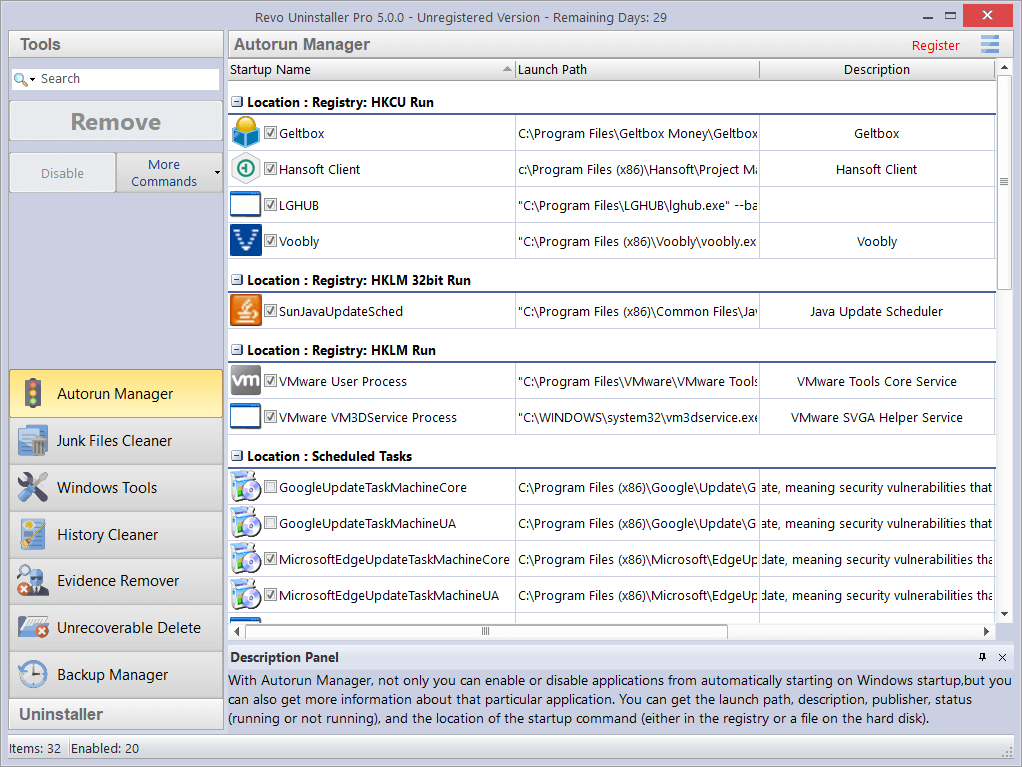1022x767 pixels.
Task: Click the GoogleUpdateTaskMachineUA row icon
Action: click(246, 523)
